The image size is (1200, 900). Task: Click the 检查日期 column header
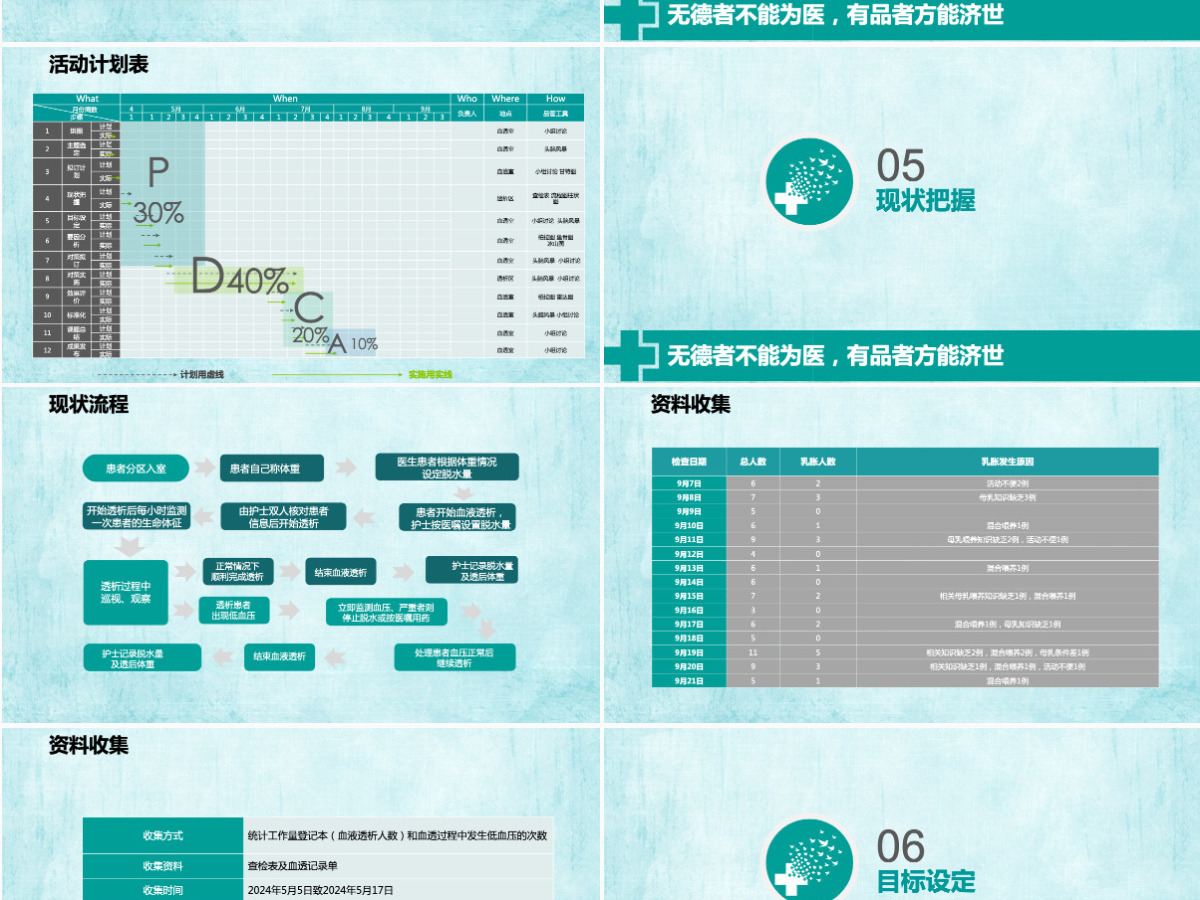689,462
